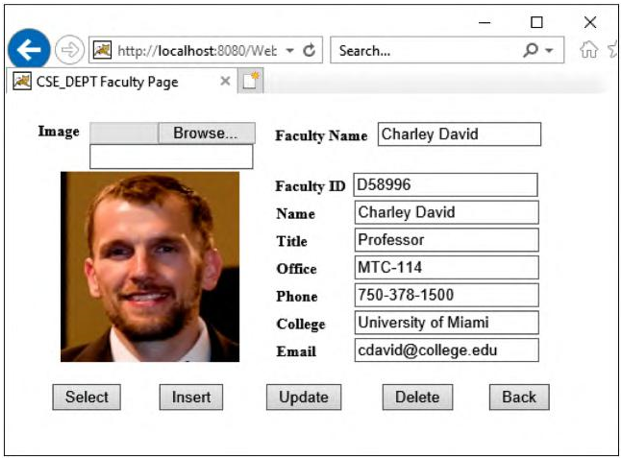Click the Phone label
This screenshot has height=460, width=625.
(x=297, y=296)
